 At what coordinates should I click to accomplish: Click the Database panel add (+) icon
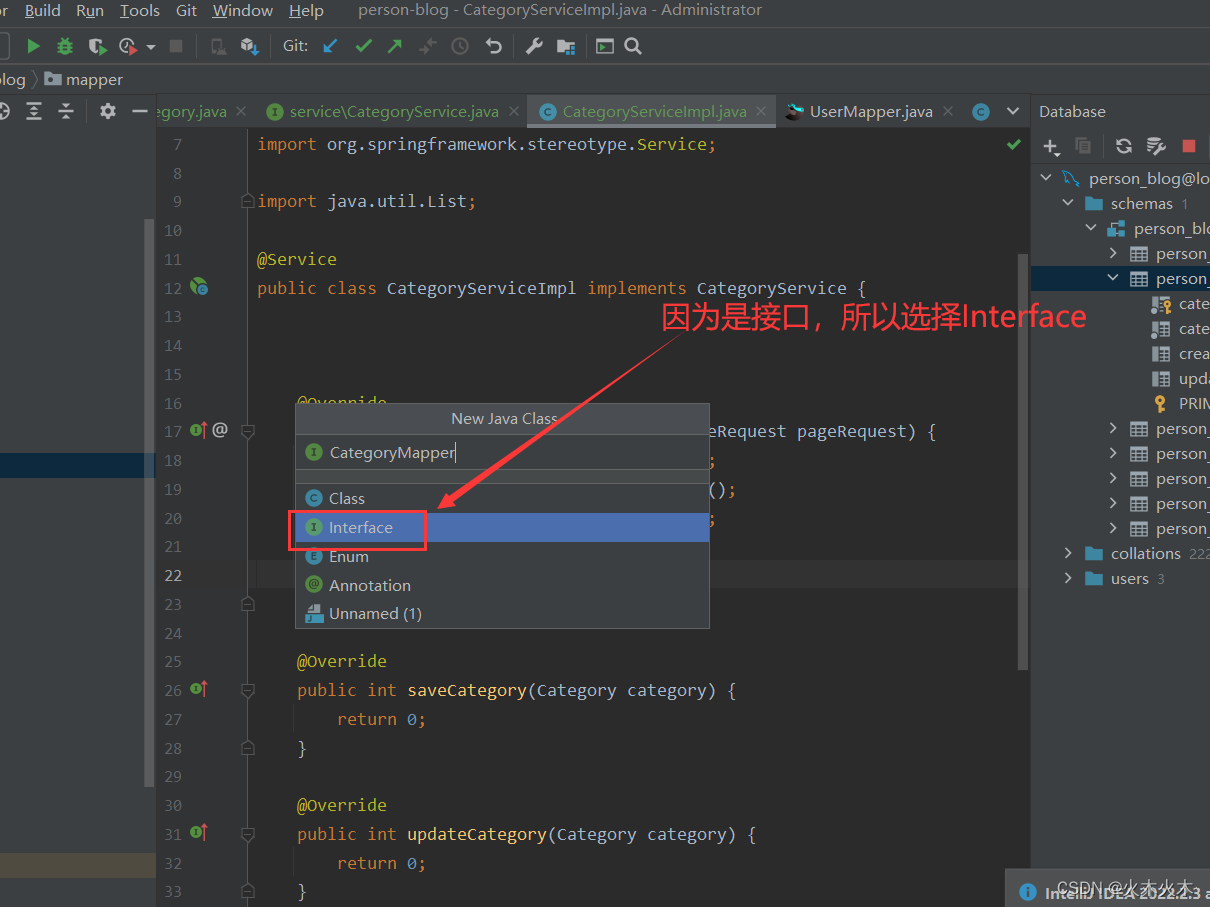pyautogui.click(x=1051, y=146)
